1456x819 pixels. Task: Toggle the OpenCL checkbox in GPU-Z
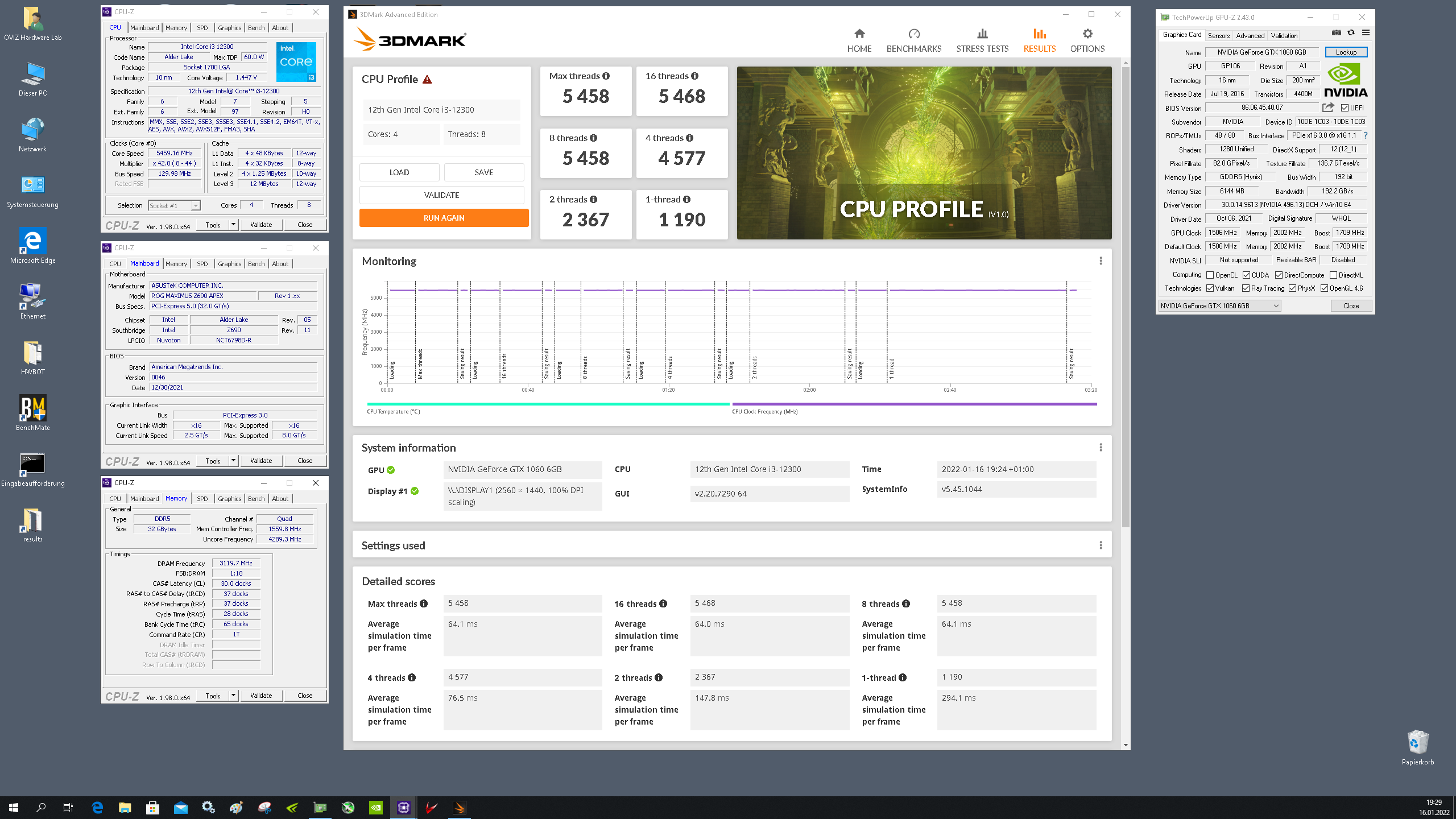click(x=1210, y=275)
